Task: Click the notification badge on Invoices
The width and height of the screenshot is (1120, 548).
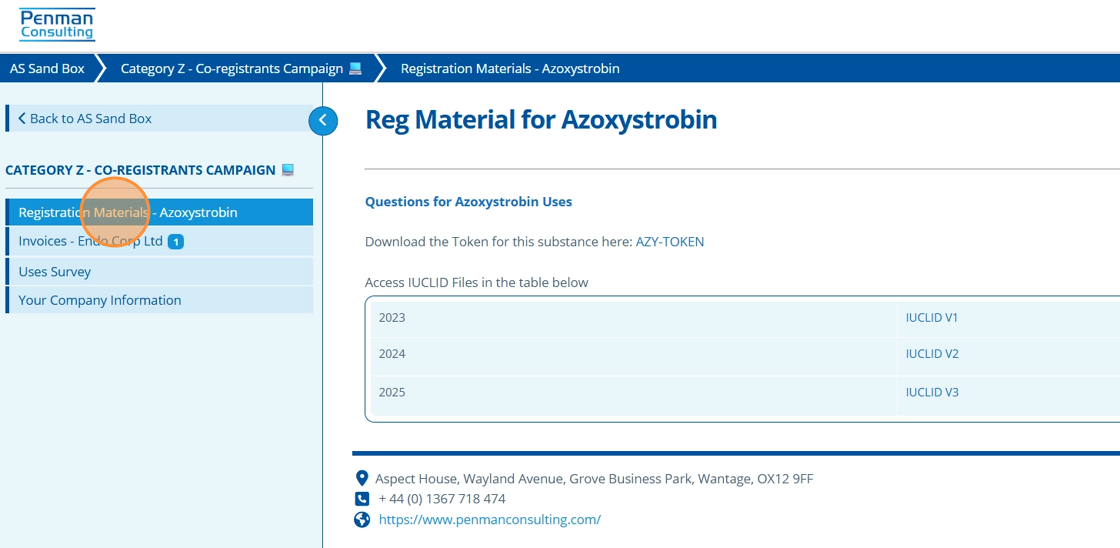Action: coord(176,242)
